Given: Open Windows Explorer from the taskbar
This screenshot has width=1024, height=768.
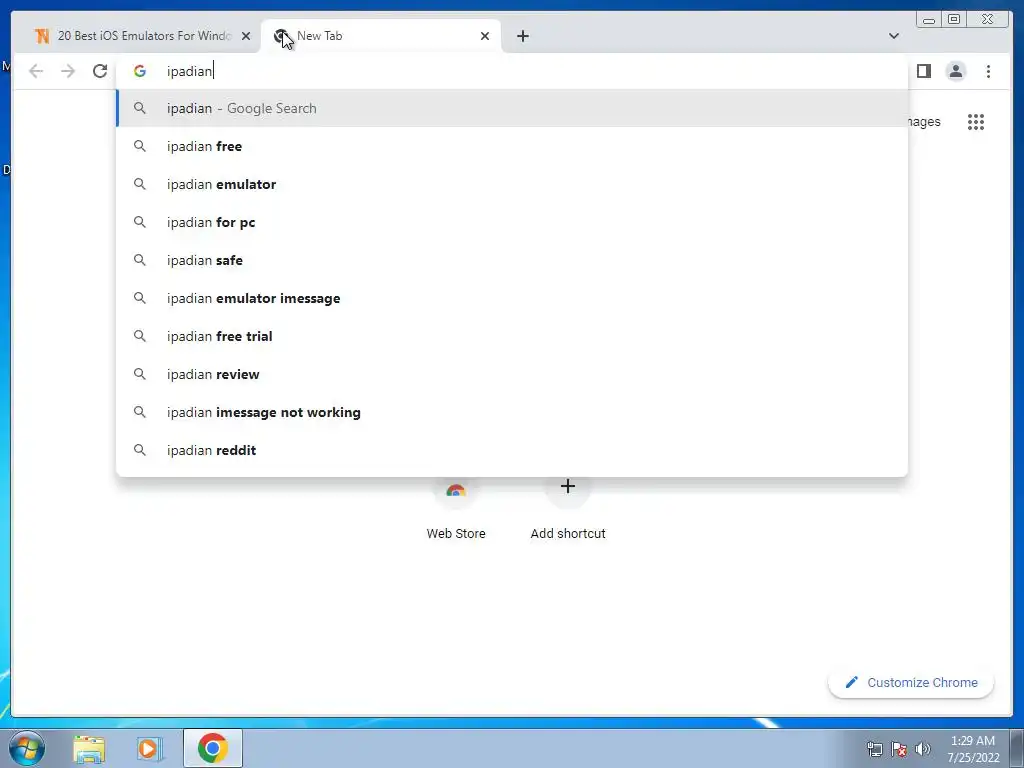Looking at the screenshot, I should click(x=89, y=748).
